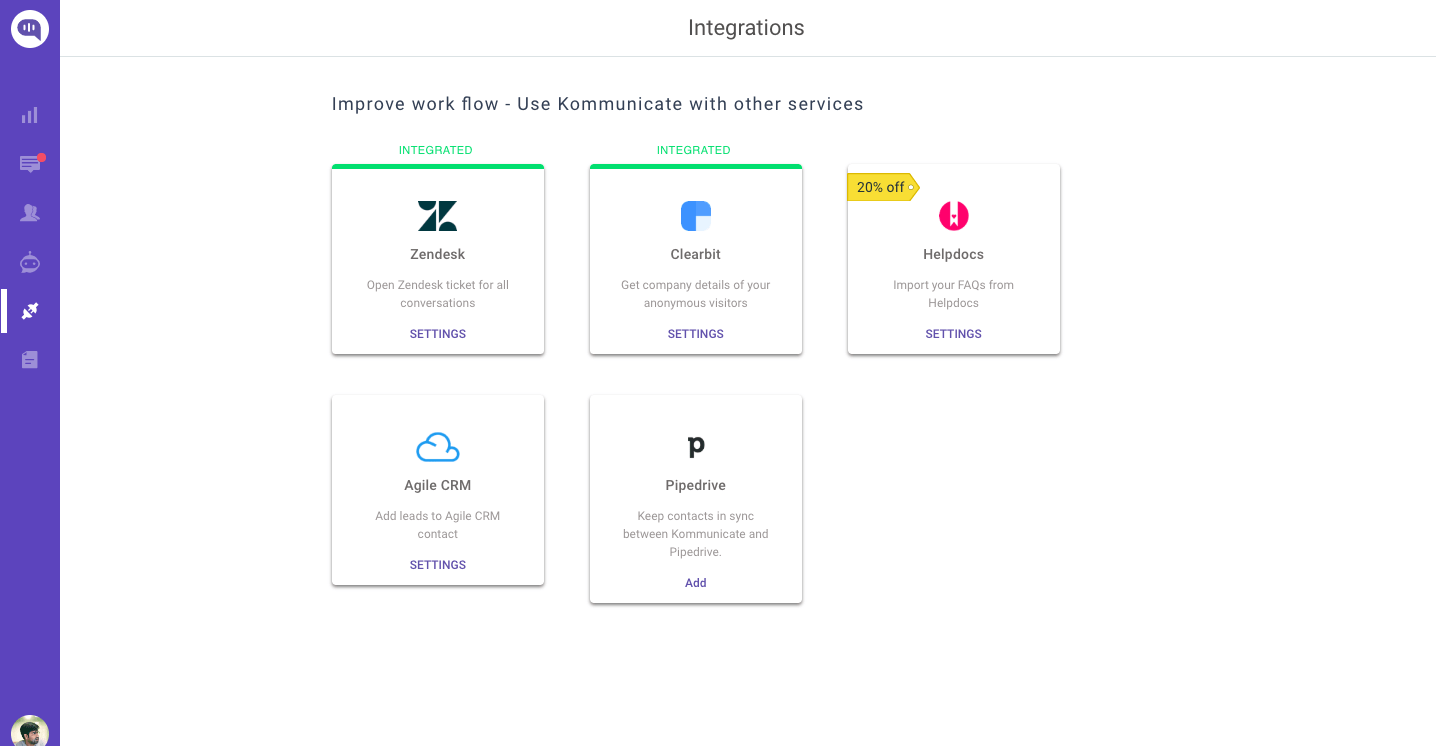Select the Clearbit icon
Viewport: 1436px width, 746px height.
[x=695, y=215]
